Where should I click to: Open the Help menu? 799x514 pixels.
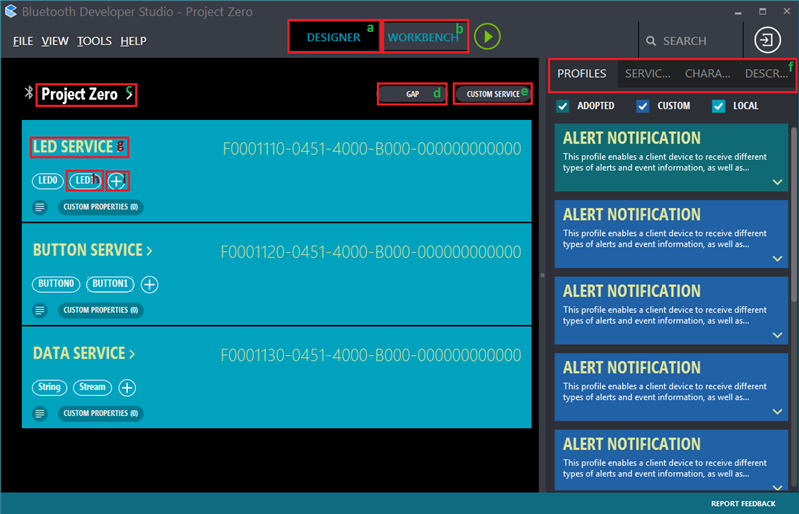[134, 41]
